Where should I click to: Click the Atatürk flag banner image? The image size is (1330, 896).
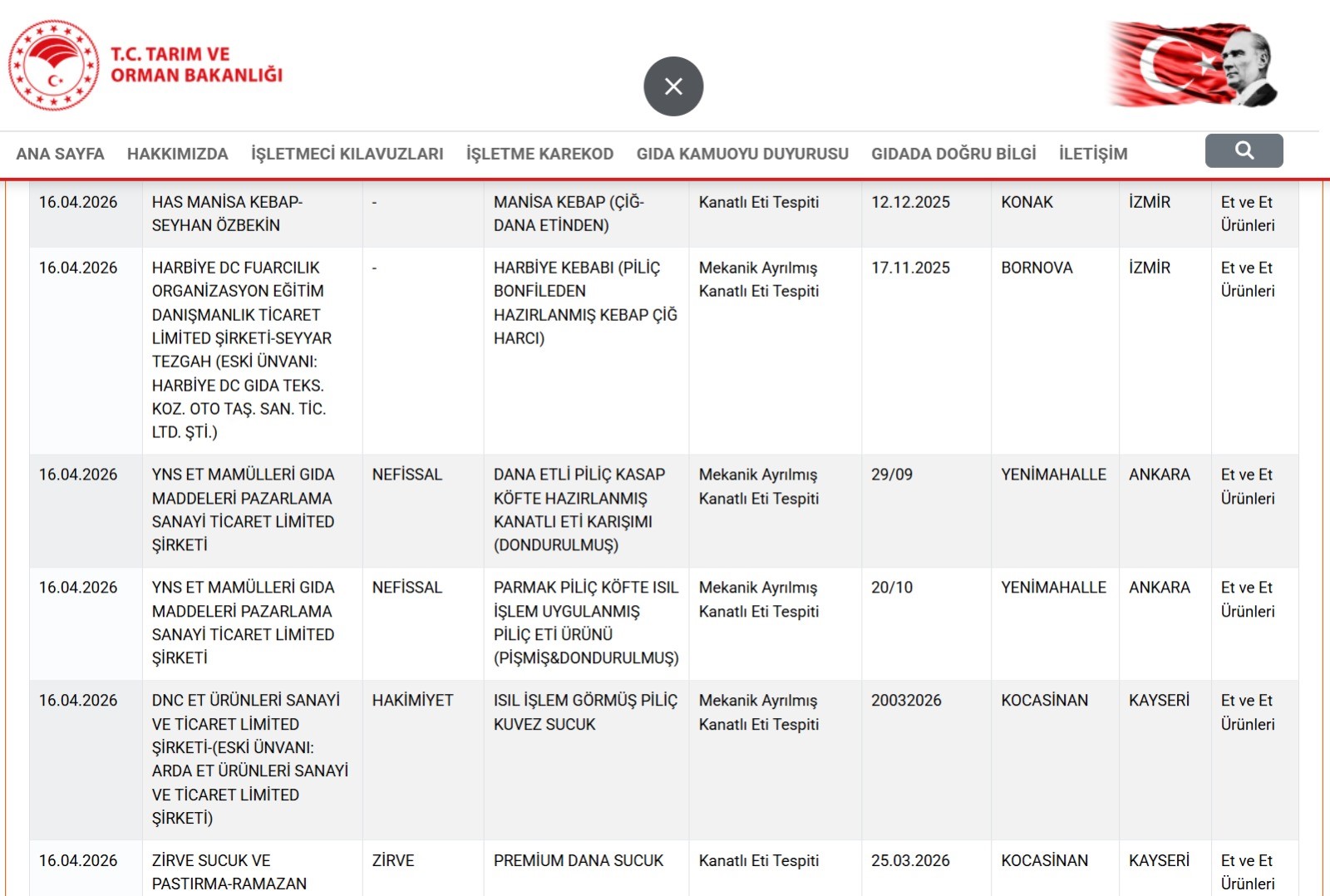(x=1193, y=65)
